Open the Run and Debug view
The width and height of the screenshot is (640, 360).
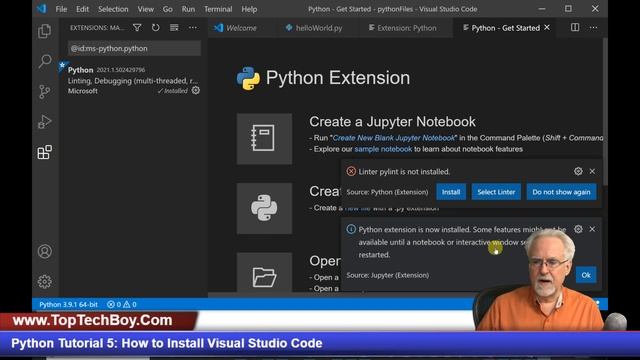coord(44,122)
